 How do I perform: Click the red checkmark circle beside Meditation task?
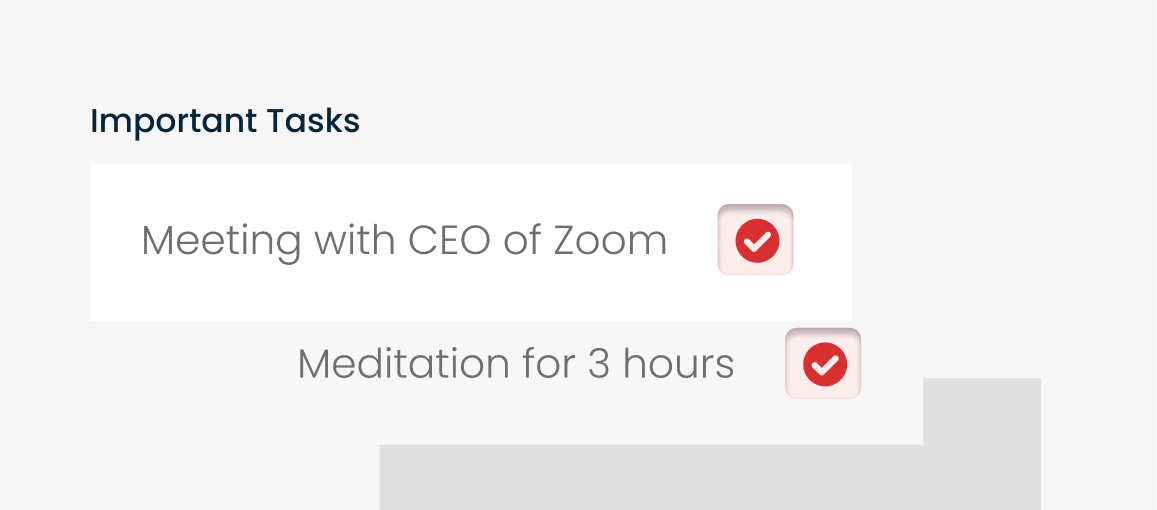tap(825, 364)
